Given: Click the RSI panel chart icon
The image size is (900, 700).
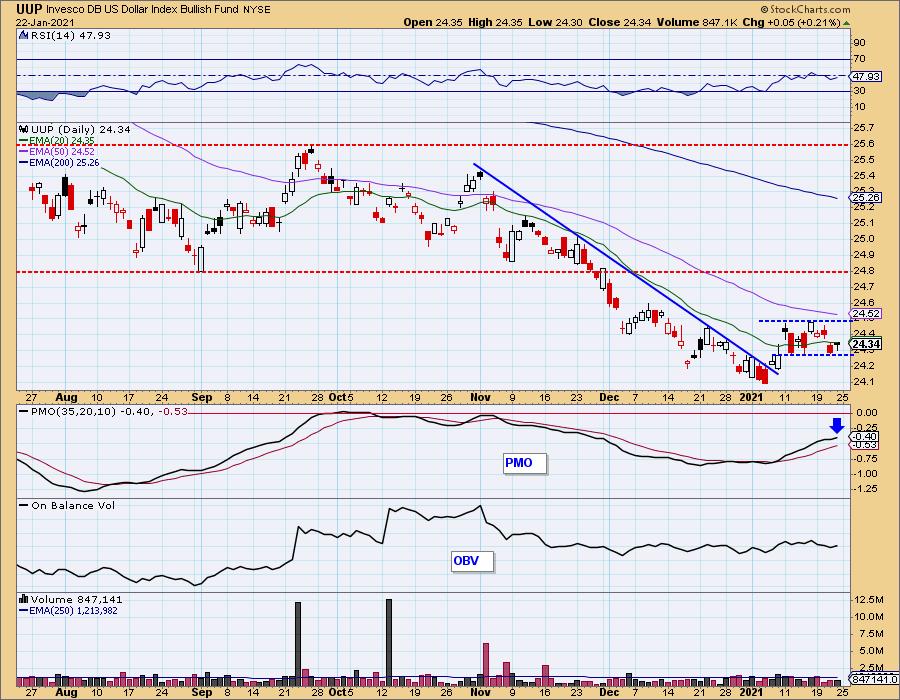Looking at the screenshot, I should tap(24, 35).
